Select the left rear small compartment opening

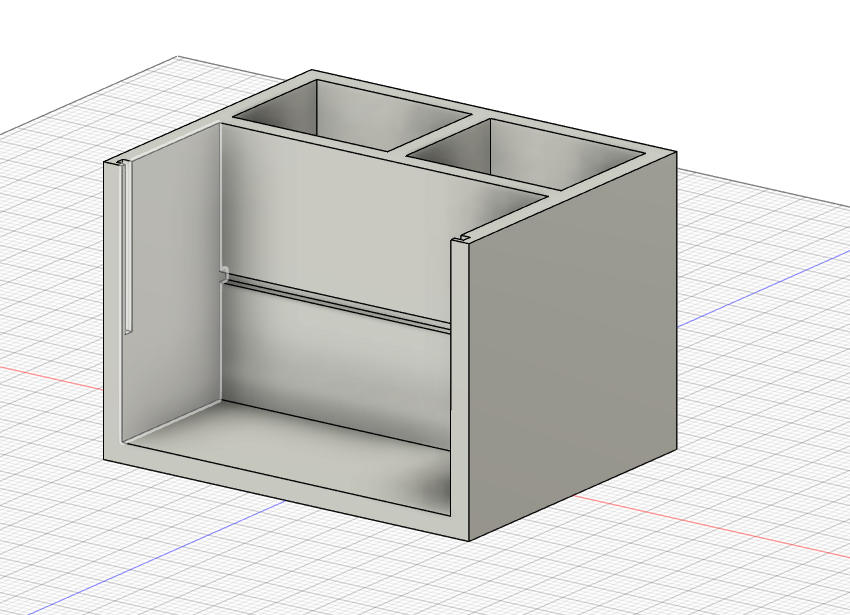[x=352, y=116]
